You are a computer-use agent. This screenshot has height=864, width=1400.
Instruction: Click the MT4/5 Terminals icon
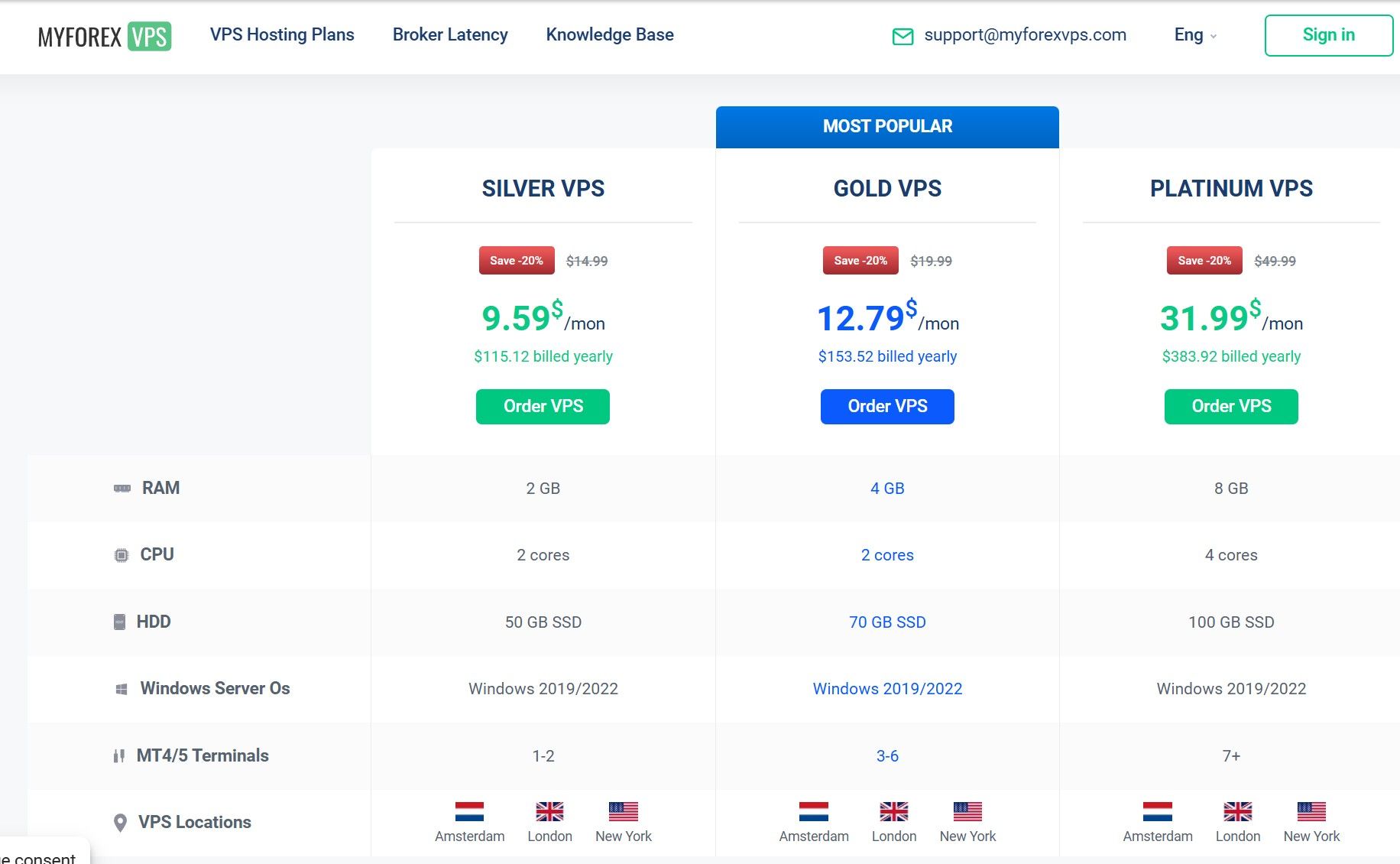pos(119,755)
